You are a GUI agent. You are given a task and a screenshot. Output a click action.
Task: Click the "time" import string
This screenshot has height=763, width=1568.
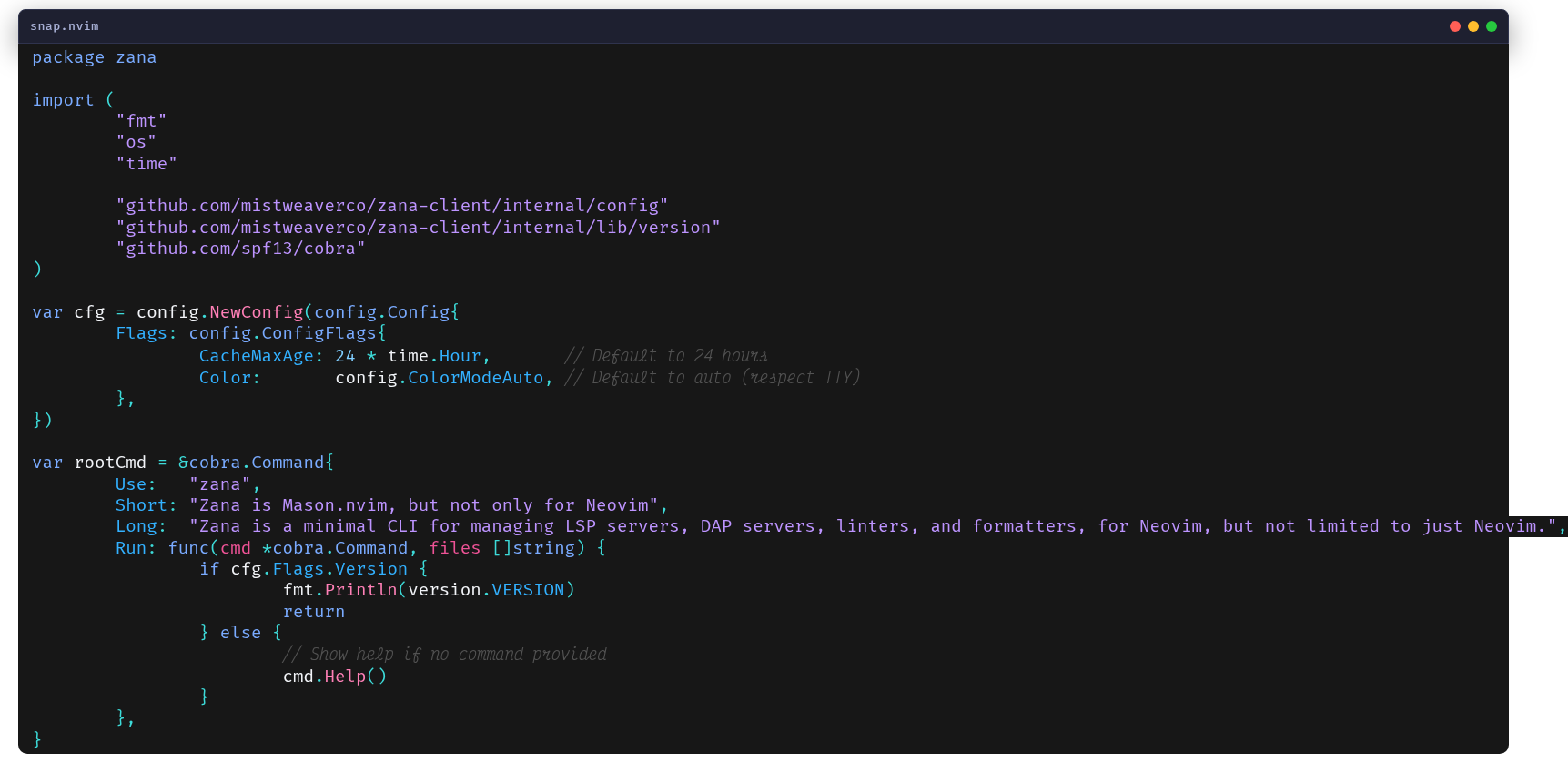147,164
